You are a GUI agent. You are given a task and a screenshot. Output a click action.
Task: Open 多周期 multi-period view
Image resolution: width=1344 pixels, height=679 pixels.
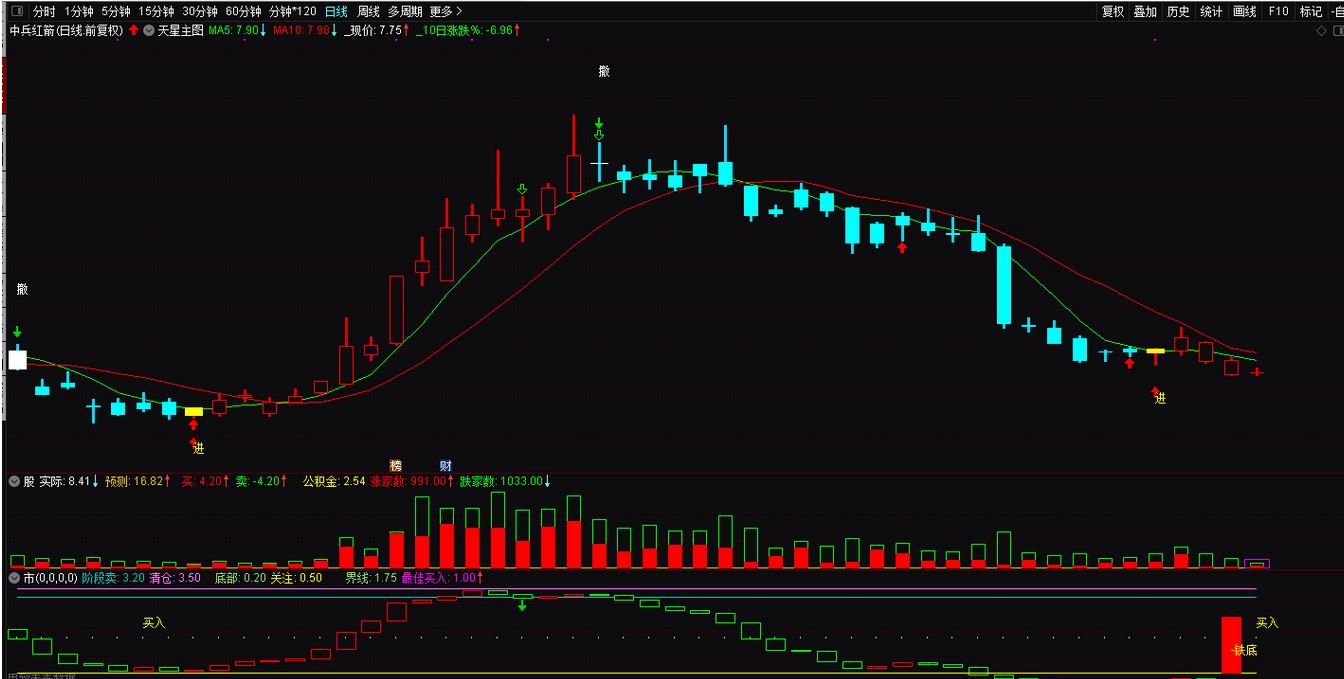pyautogui.click(x=405, y=12)
